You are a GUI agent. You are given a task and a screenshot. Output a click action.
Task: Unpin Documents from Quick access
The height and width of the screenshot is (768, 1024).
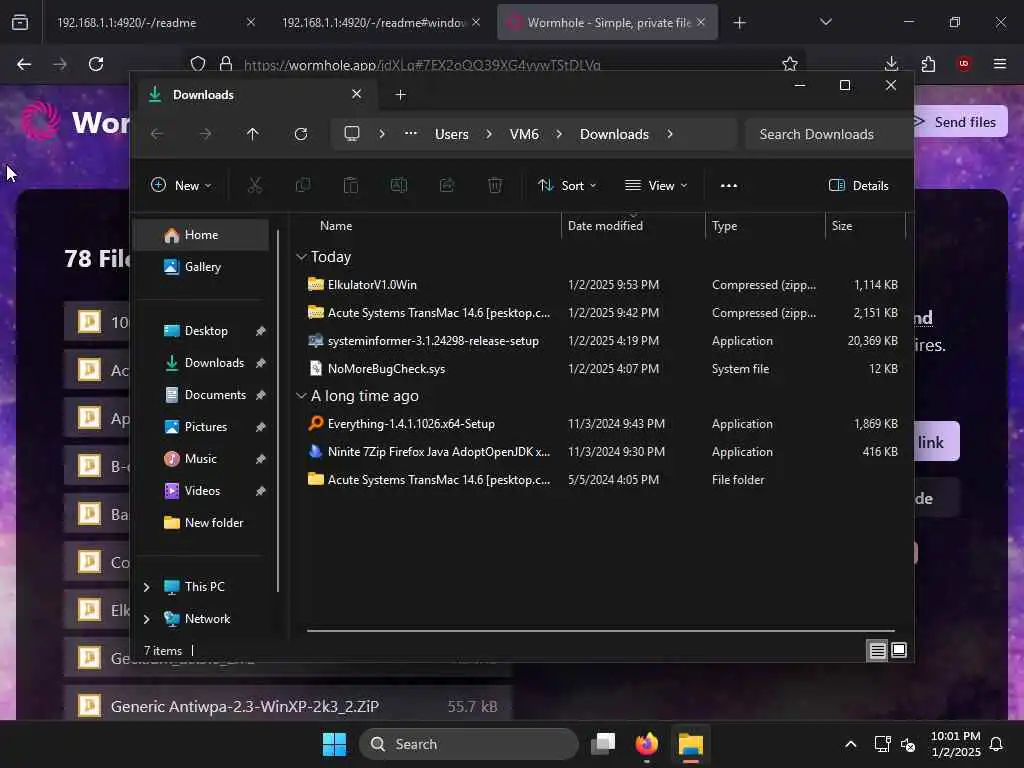[261, 395]
